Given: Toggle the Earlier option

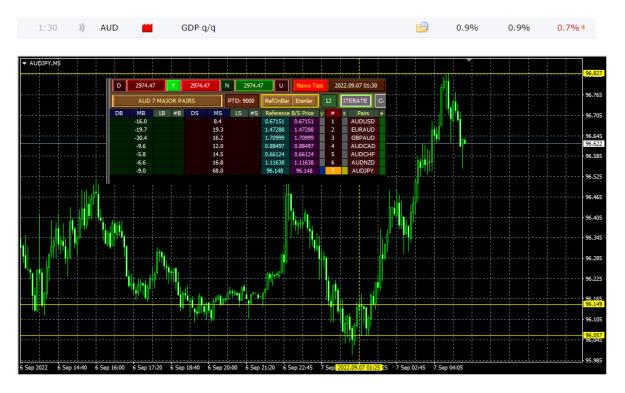Looking at the screenshot, I should (x=304, y=101).
